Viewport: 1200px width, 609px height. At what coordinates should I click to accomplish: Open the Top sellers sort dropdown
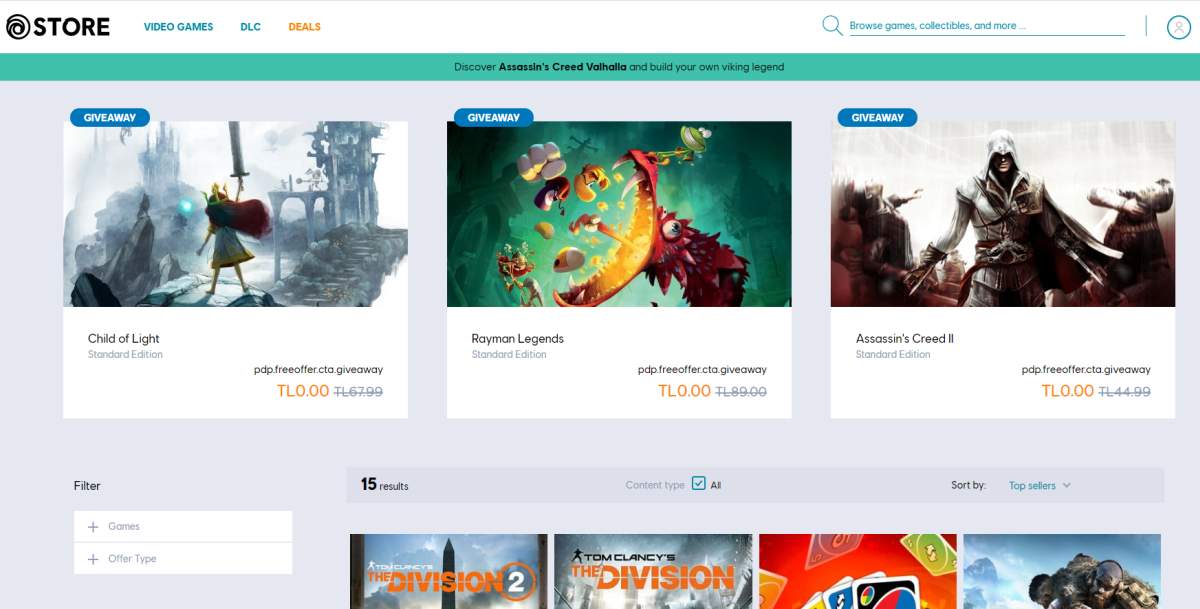(x=1040, y=486)
